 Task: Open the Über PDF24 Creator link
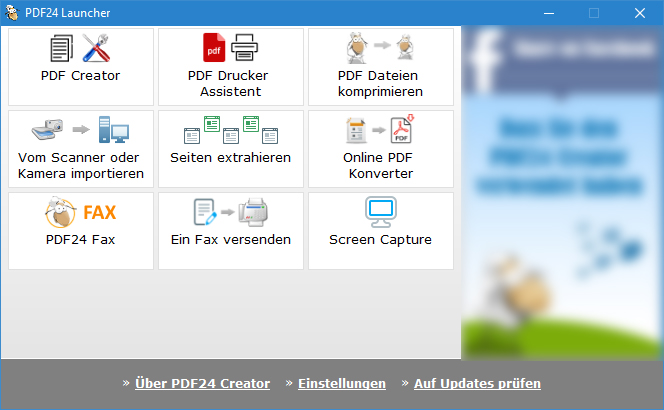click(x=202, y=383)
